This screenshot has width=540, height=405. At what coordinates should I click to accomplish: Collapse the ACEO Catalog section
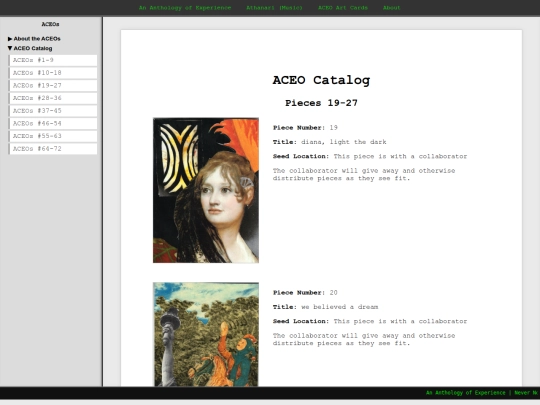(x=30, y=48)
